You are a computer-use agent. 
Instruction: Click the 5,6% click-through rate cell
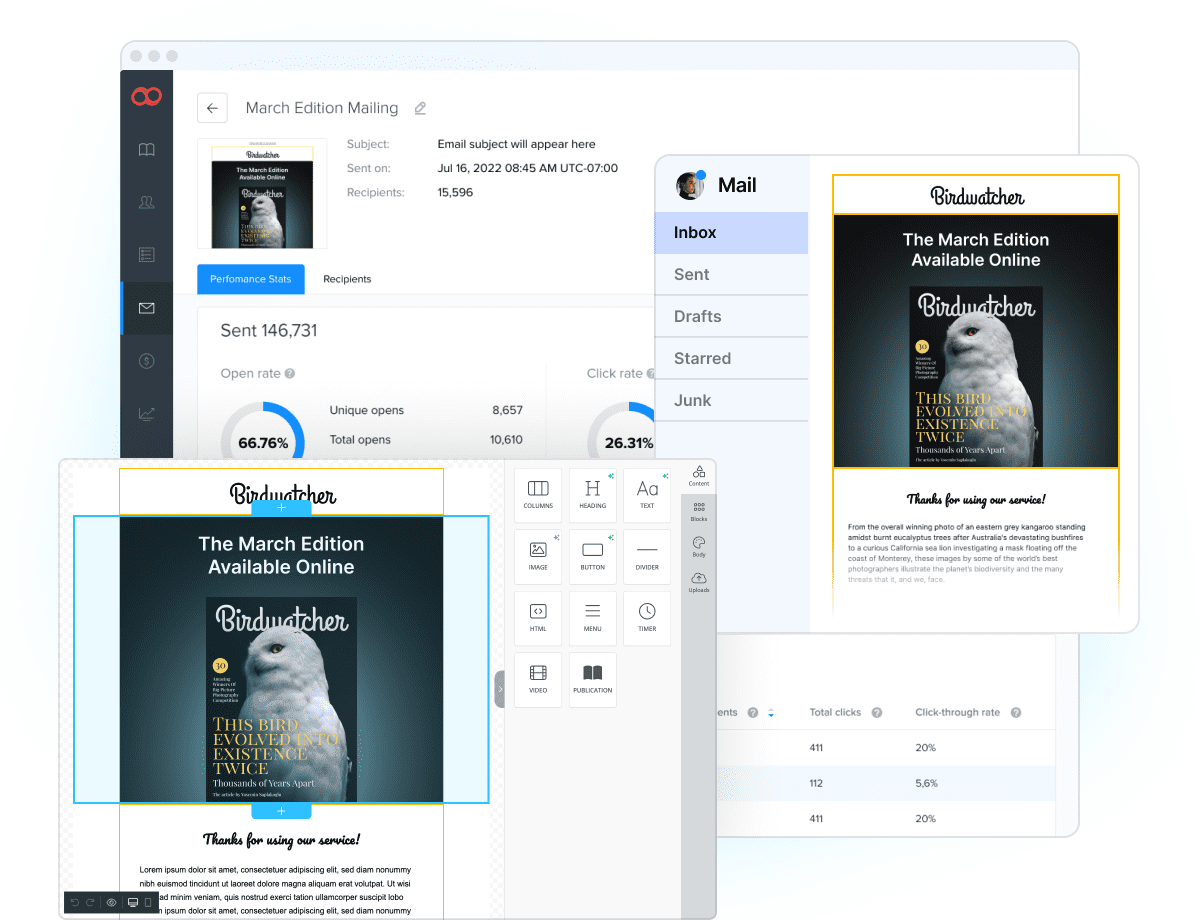(x=927, y=783)
